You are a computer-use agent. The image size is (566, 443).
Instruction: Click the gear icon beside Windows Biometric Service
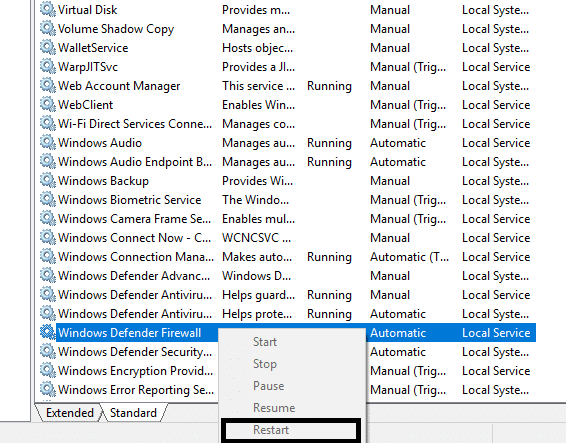coord(47,200)
